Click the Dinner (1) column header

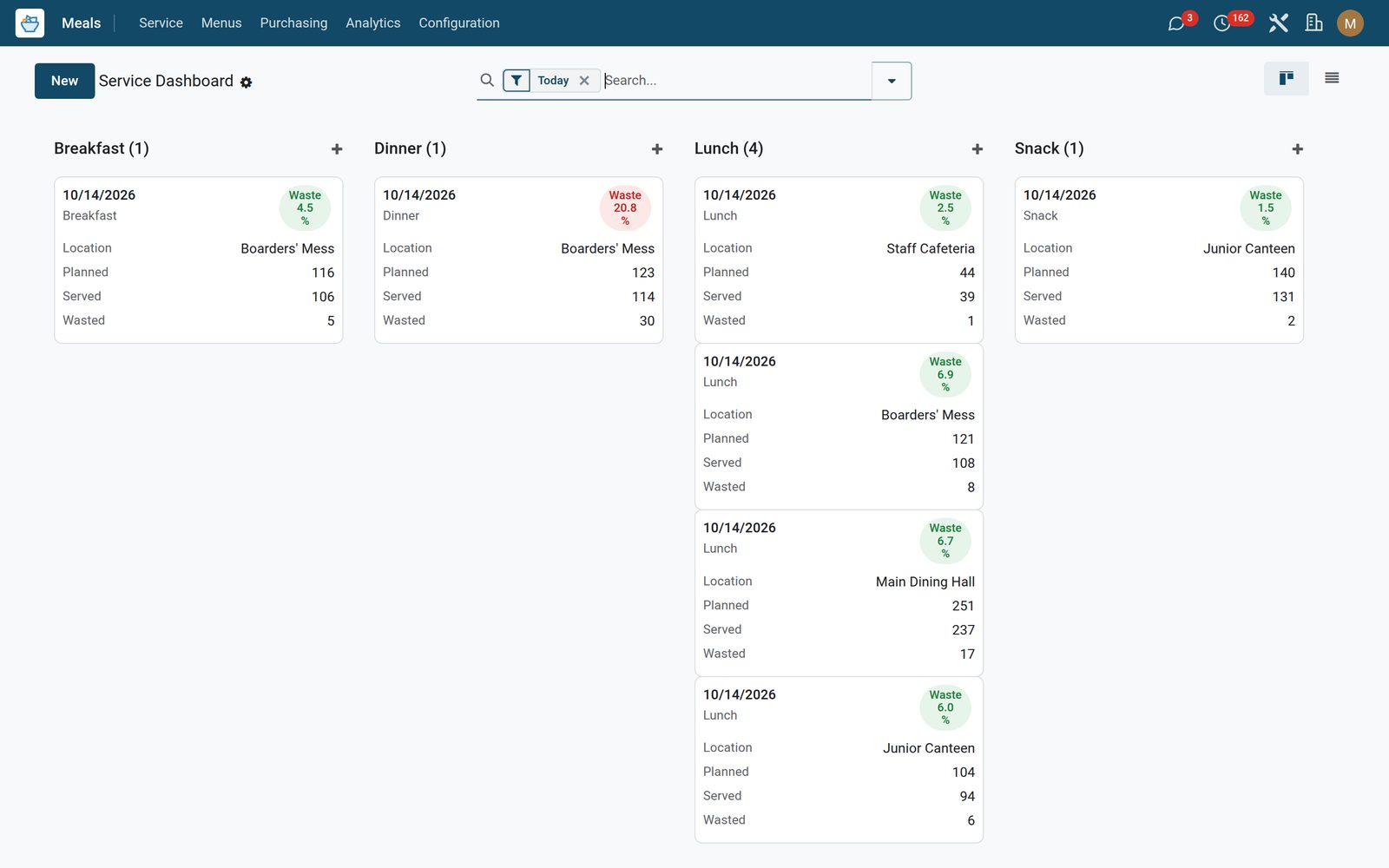410,148
